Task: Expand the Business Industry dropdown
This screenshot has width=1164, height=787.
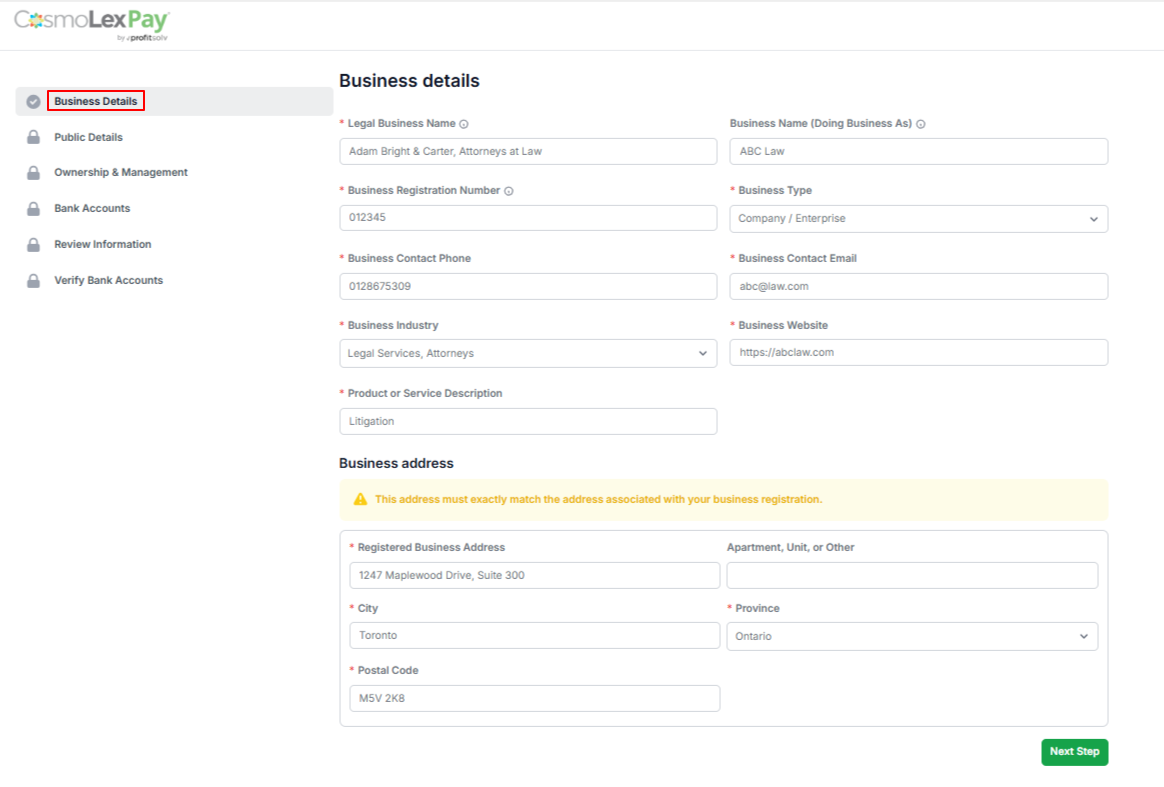Action: (528, 353)
